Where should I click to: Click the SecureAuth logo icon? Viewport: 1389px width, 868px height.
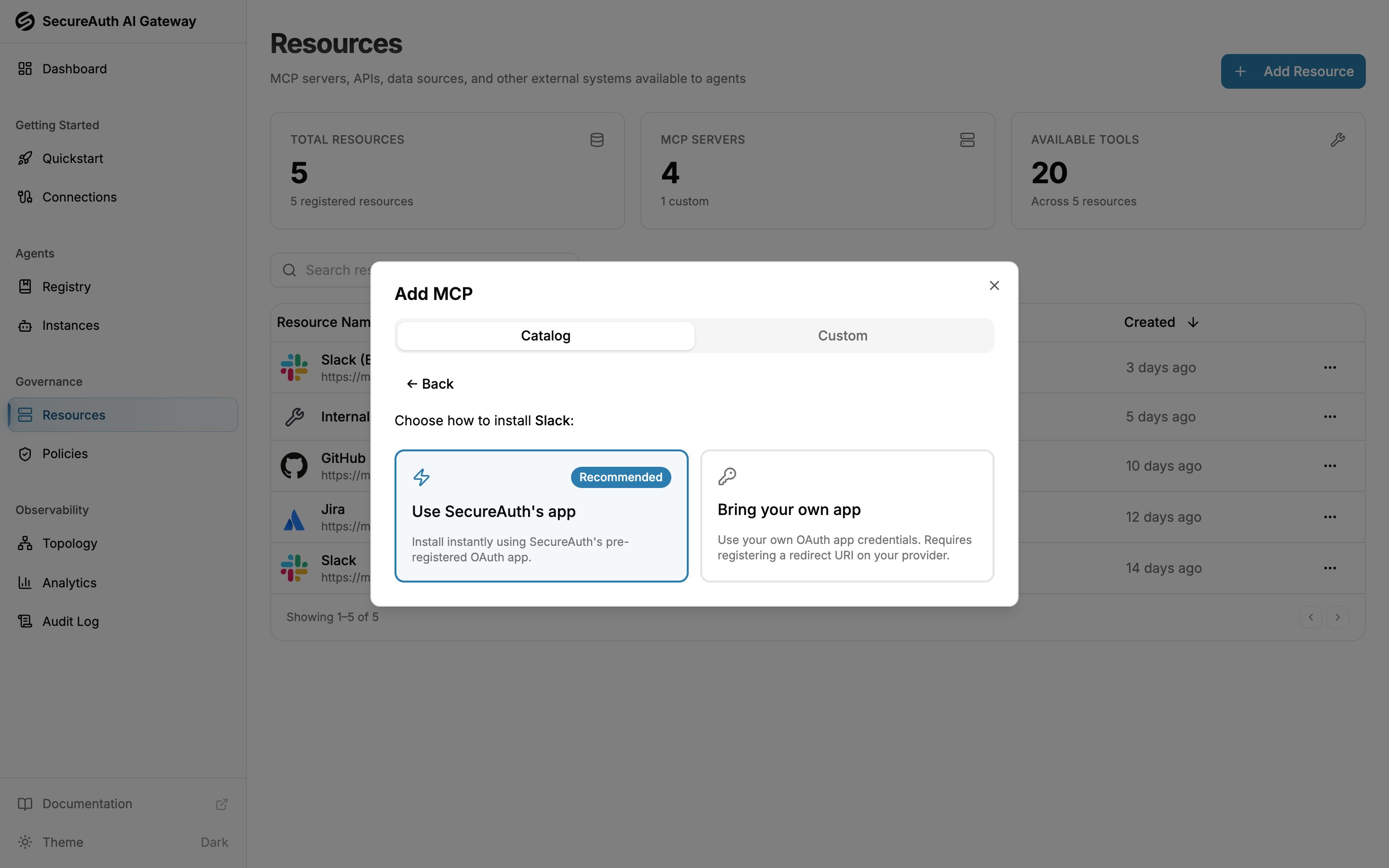25,21
